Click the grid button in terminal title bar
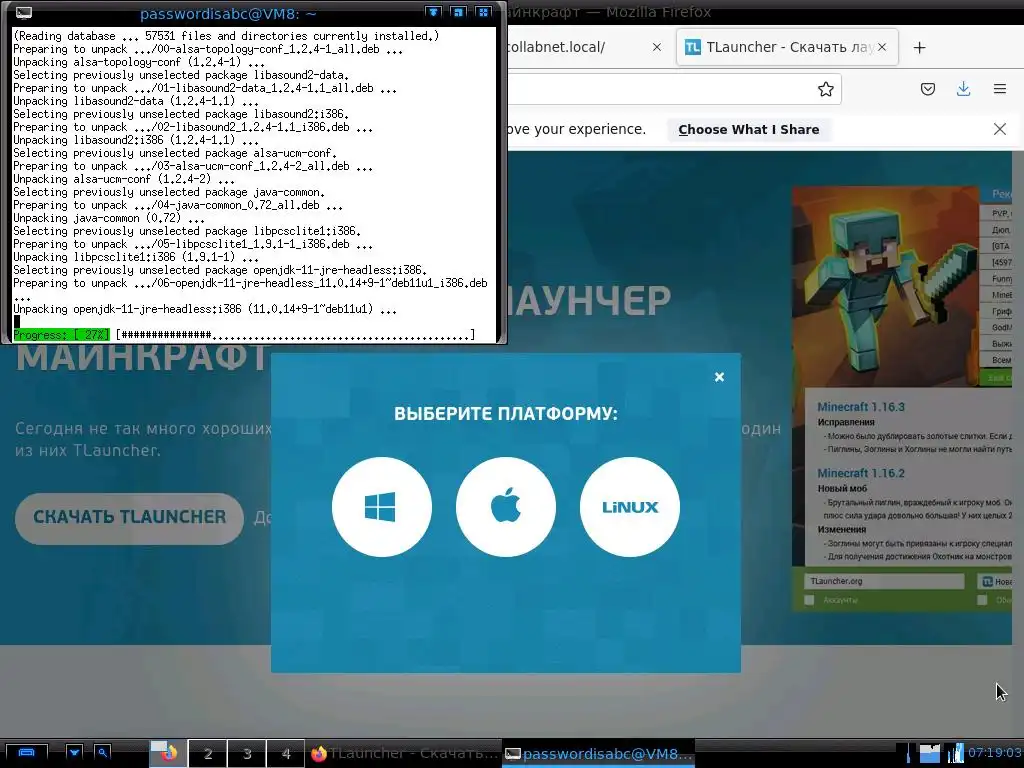 [x=483, y=12]
